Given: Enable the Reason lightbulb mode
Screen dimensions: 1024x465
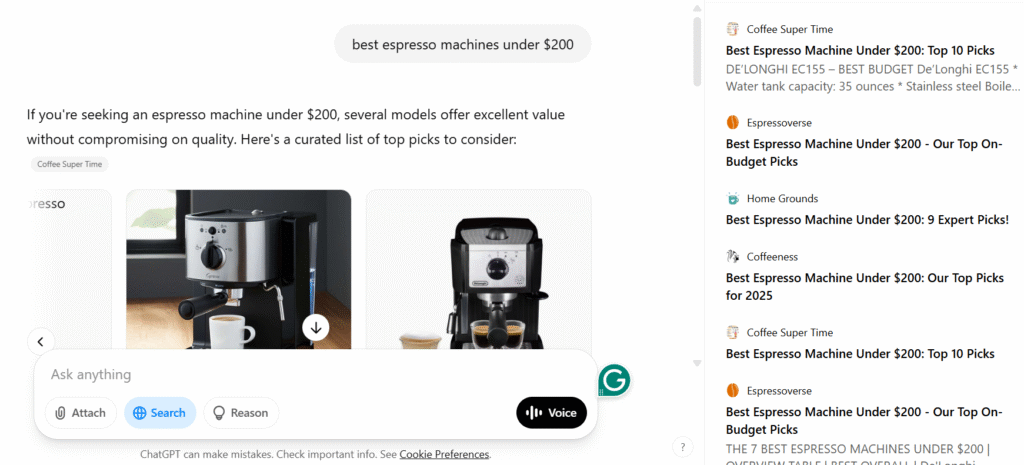Looking at the screenshot, I should click(x=241, y=413).
